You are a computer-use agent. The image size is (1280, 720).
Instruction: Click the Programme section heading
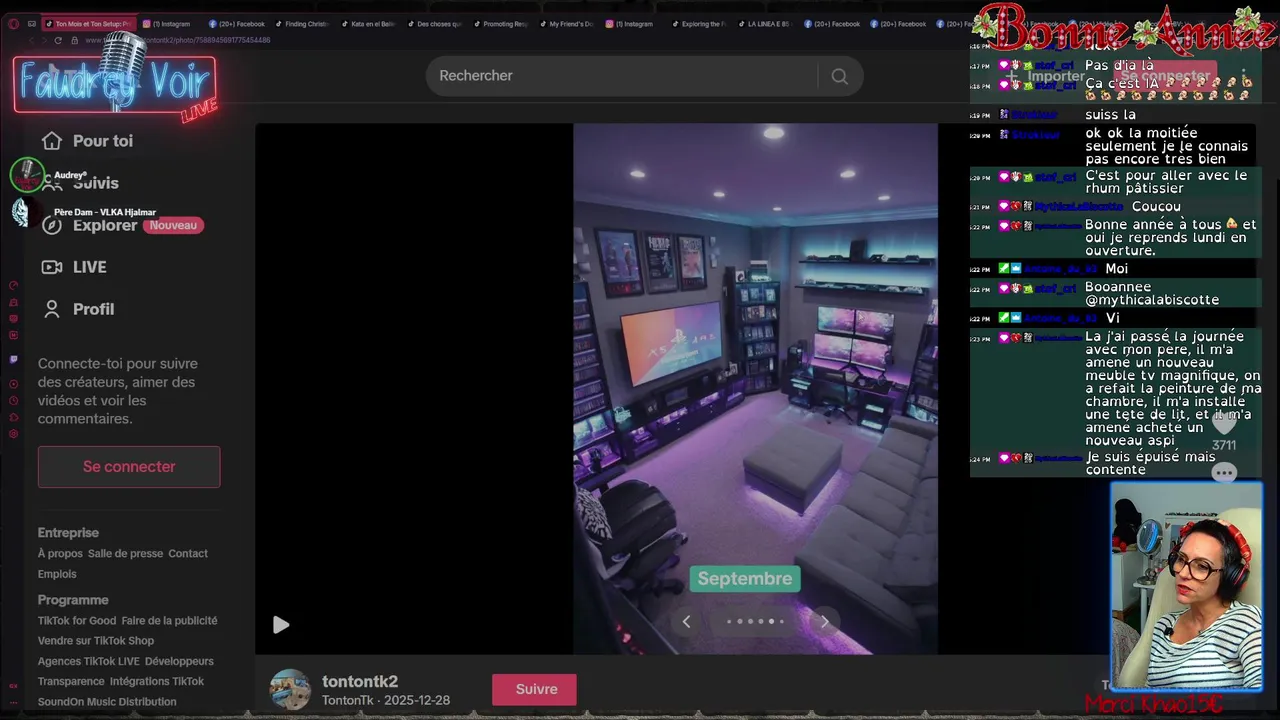coord(73,600)
